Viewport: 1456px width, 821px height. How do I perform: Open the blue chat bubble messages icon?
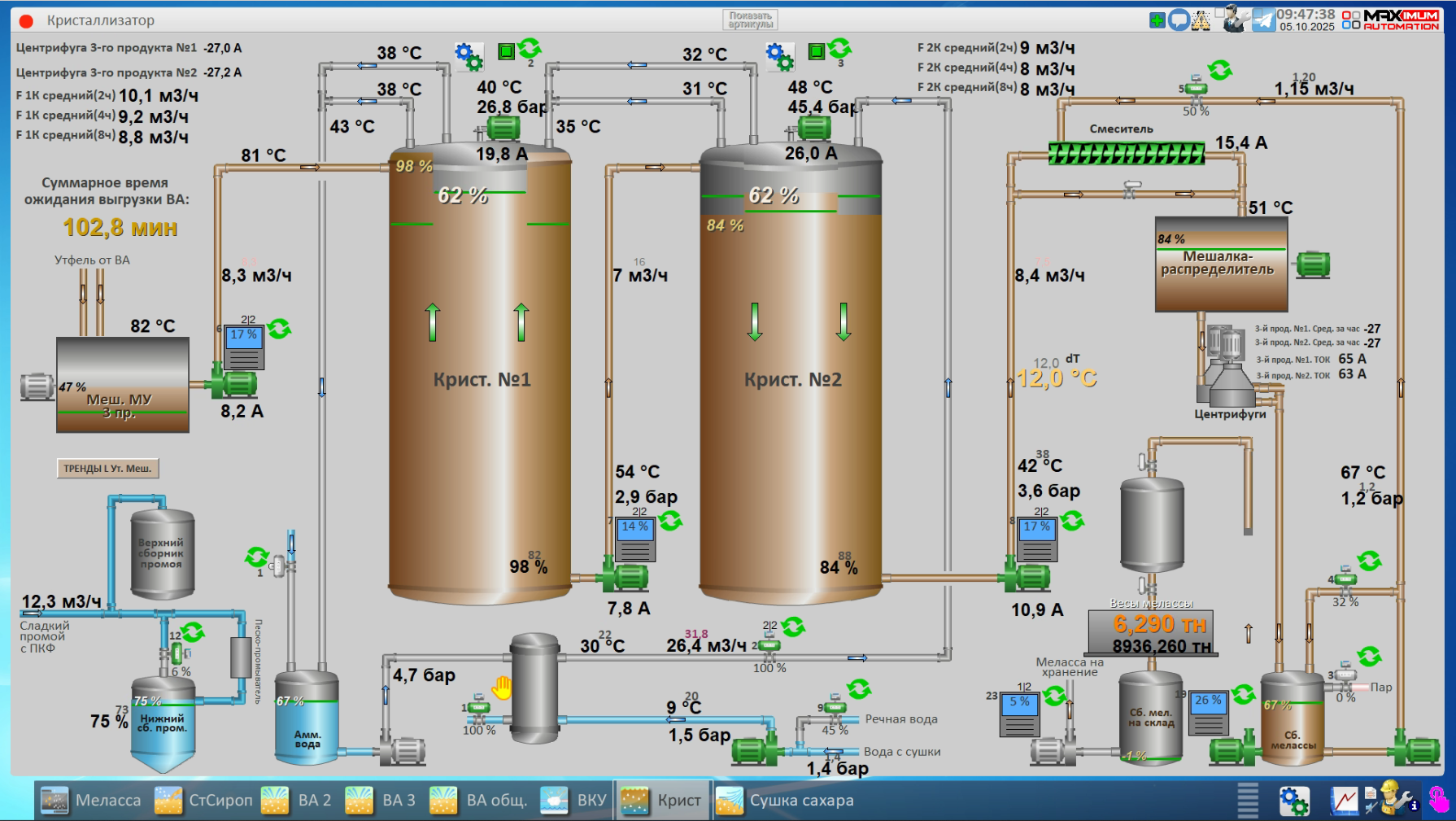pyautogui.click(x=1179, y=20)
